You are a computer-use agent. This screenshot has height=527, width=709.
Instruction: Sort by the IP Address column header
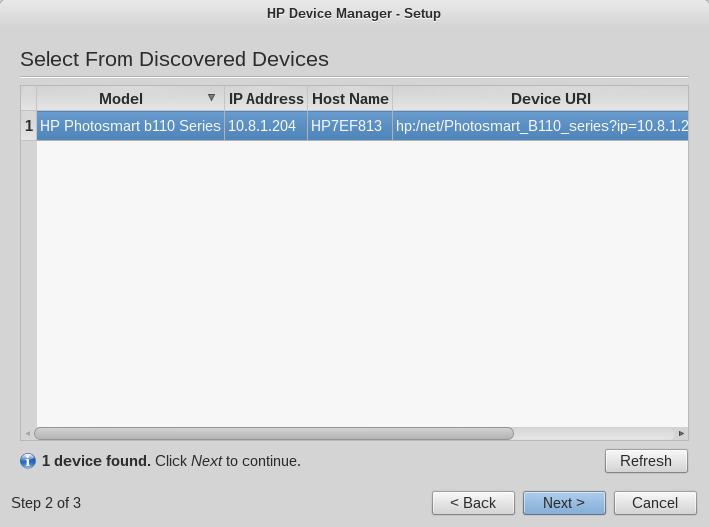[266, 99]
